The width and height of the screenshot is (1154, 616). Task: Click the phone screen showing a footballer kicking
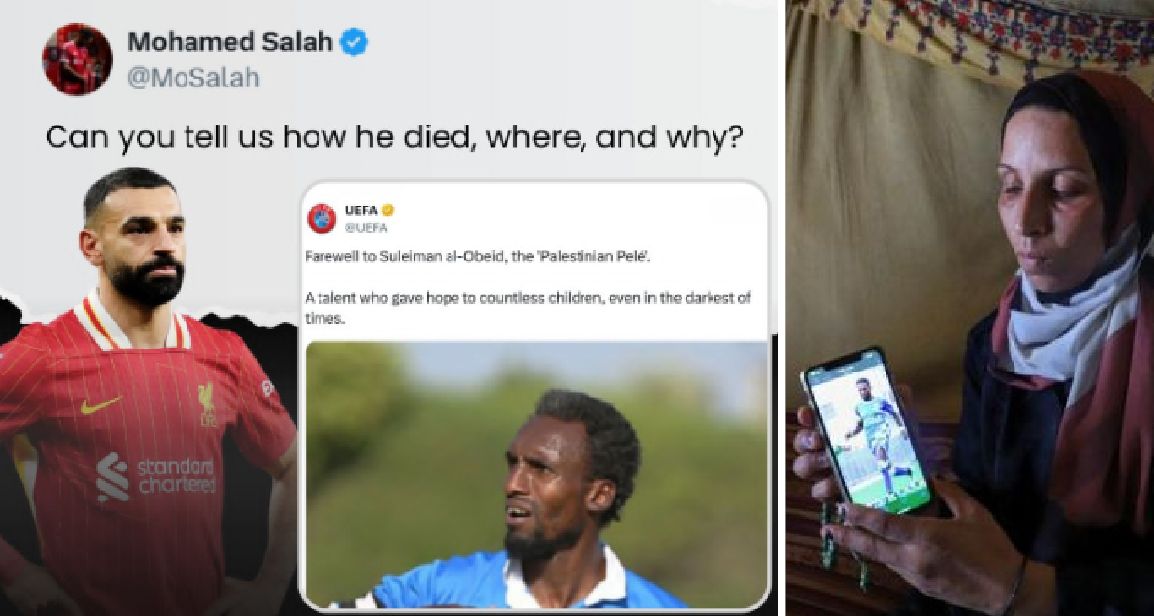pos(866,432)
